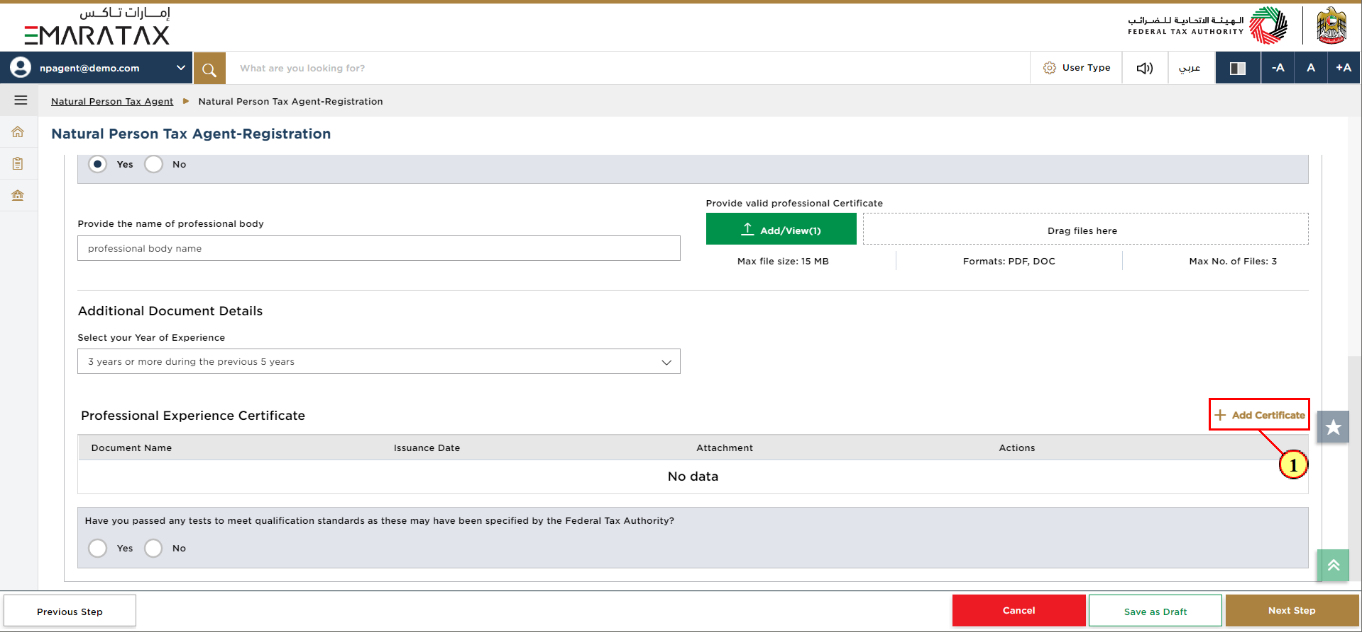
Task: Open the institution sidebar icon
Action: pyautogui.click(x=18, y=195)
